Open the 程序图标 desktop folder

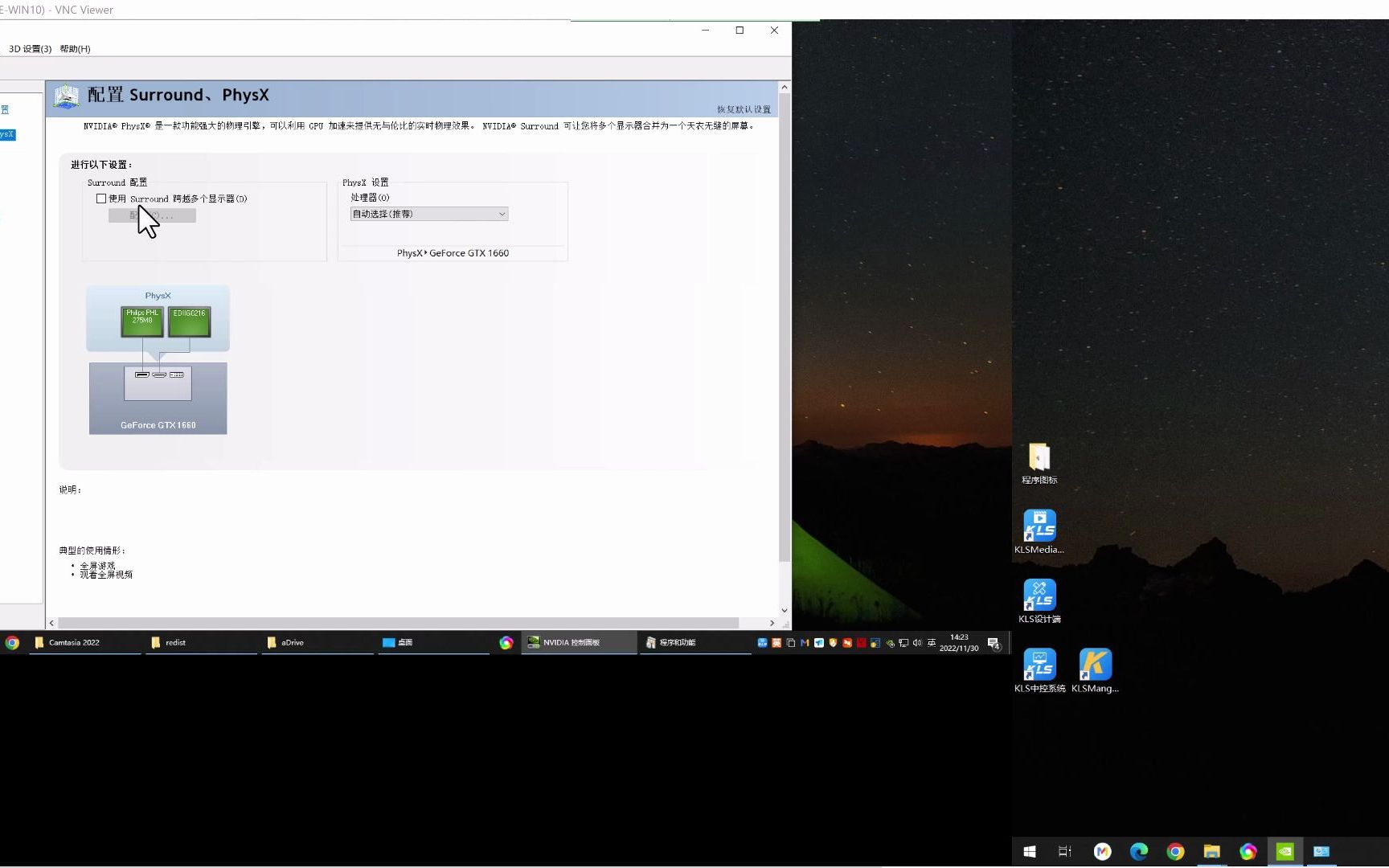1039,464
